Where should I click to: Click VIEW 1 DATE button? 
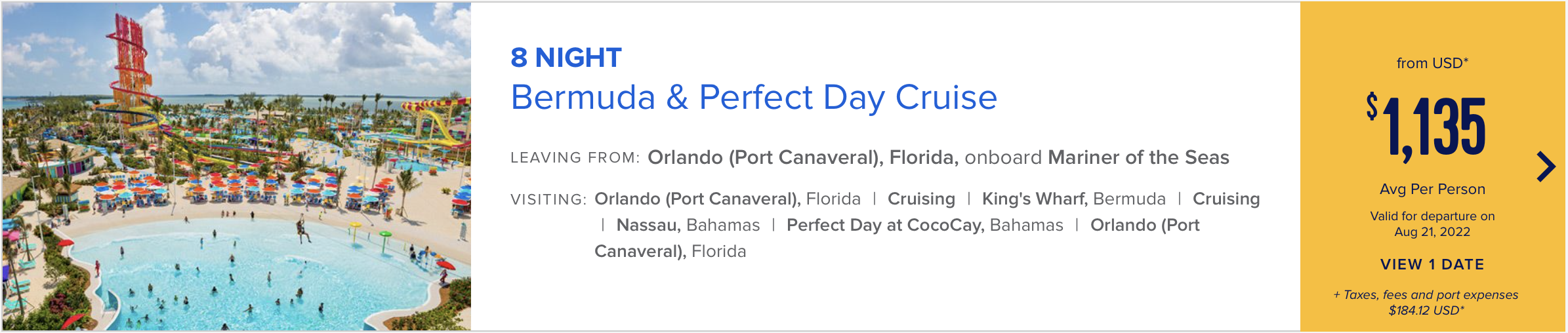pos(1432,264)
